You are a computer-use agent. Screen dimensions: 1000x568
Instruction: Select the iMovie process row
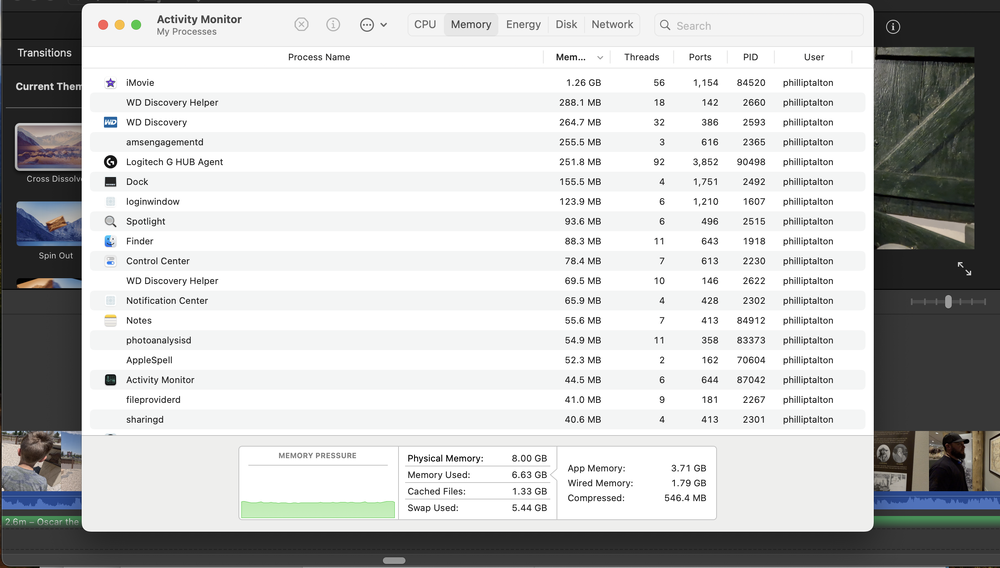[477, 83]
